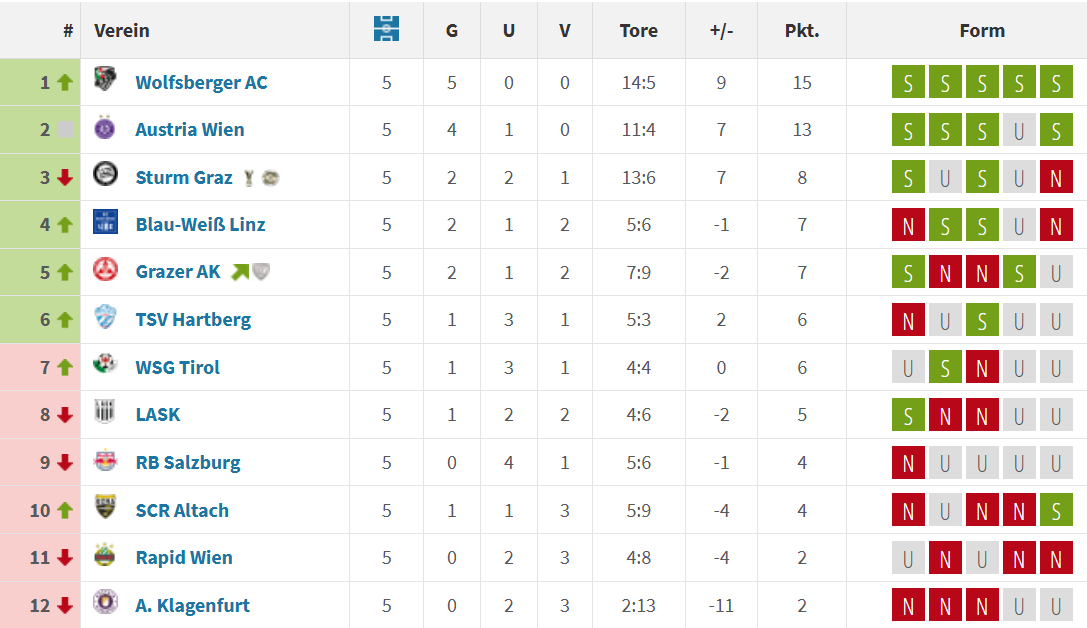
Task: Click Sturm Graz's red N form box
Action: 1056,177
